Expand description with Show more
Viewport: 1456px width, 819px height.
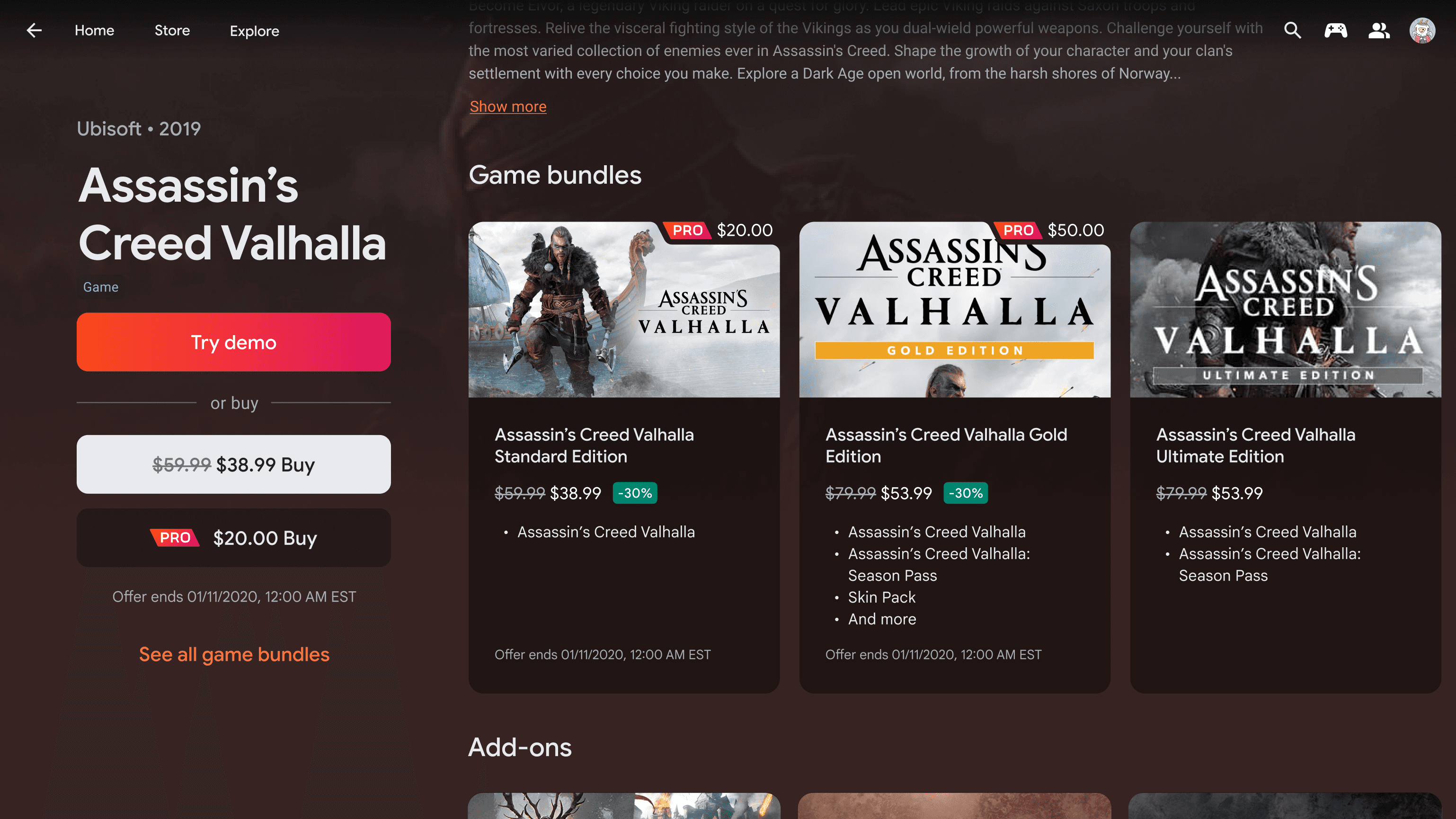(x=508, y=107)
